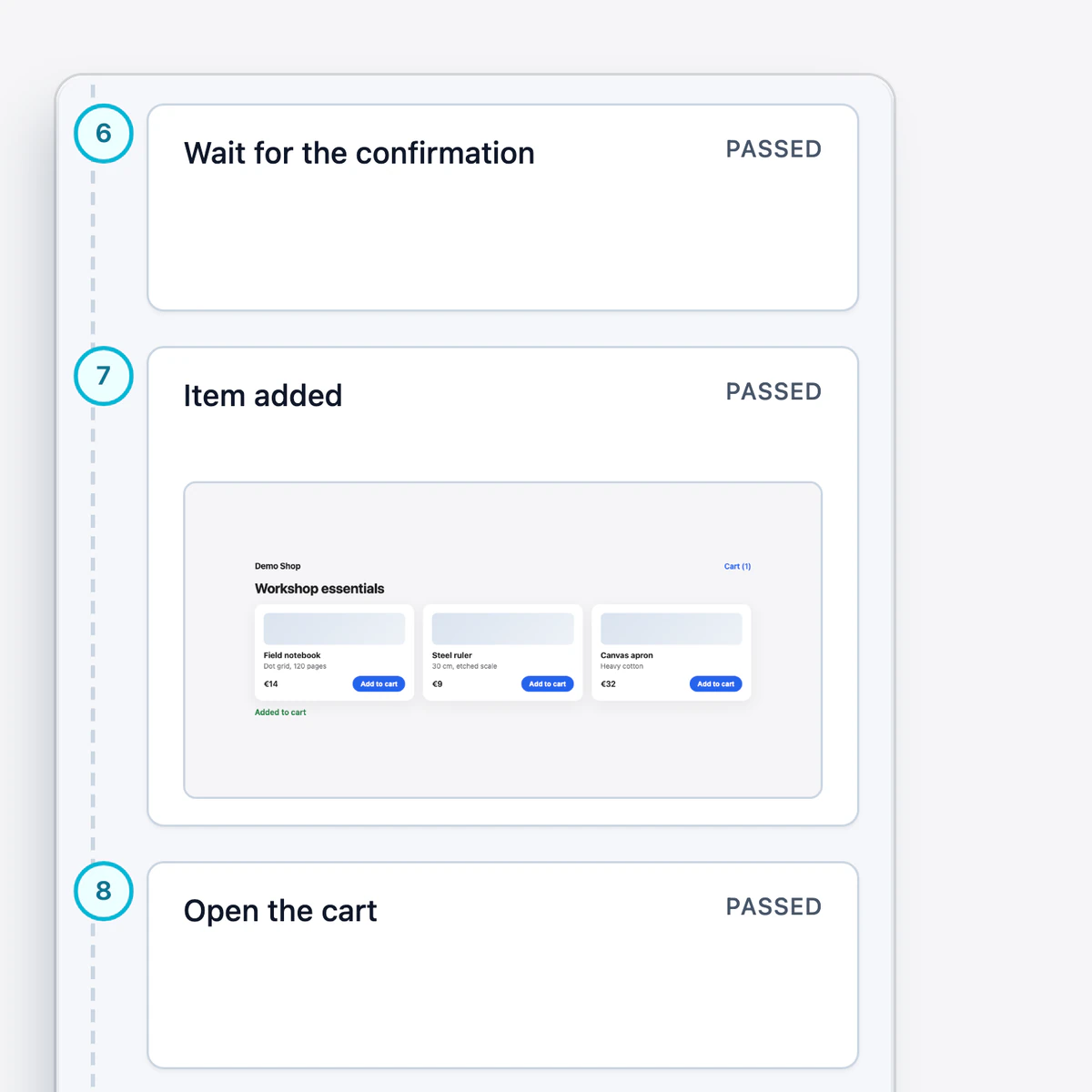Screen dimensions: 1092x1092
Task: Open the Cart (1) link in the preview
Action: 737,566
